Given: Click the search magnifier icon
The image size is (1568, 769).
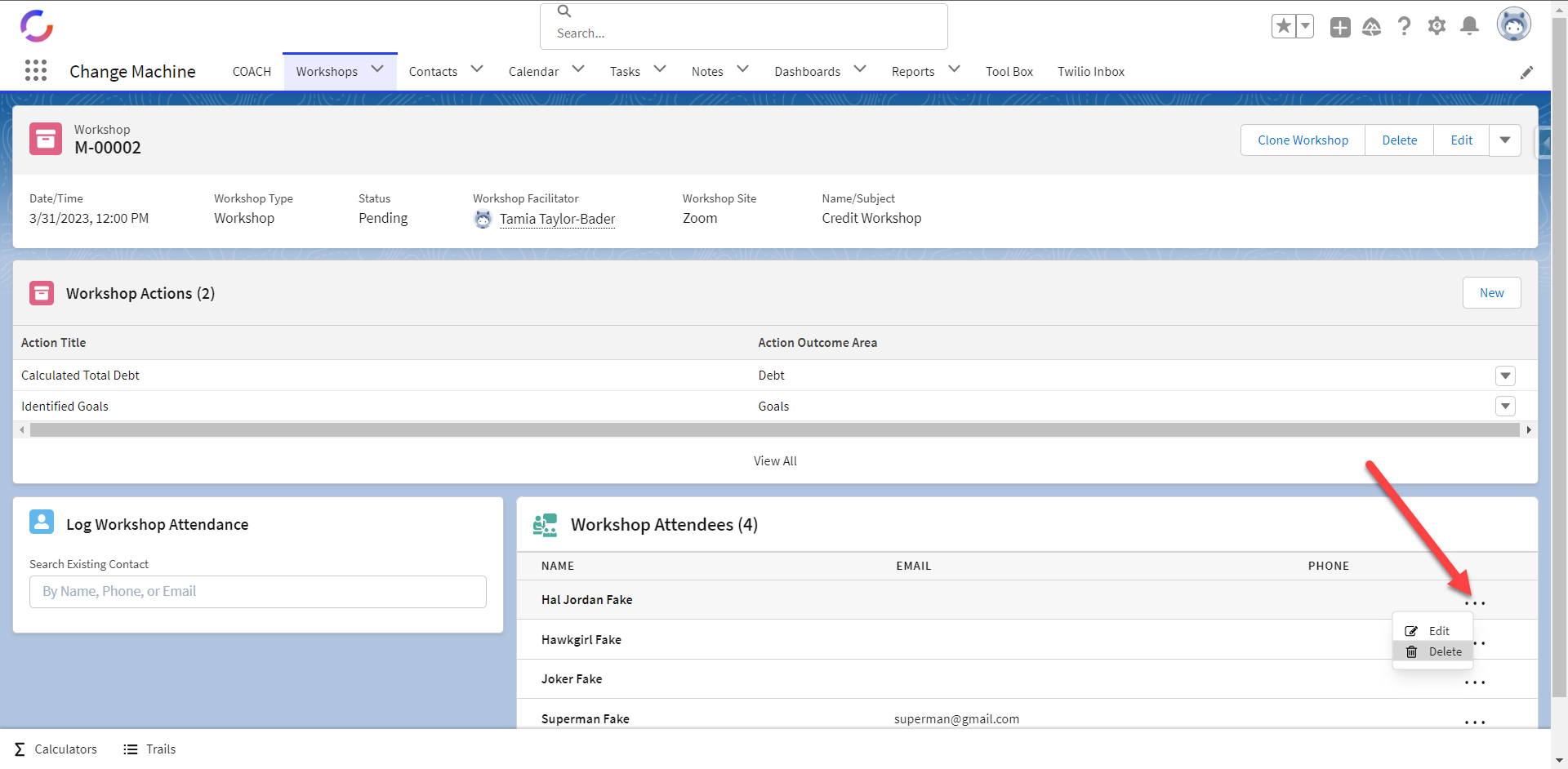Looking at the screenshot, I should (x=564, y=11).
